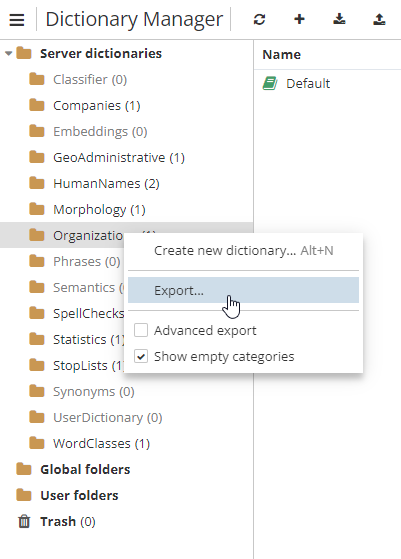The width and height of the screenshot is (401, 559).
Task: Open User folders label
Action: [79, 496]
